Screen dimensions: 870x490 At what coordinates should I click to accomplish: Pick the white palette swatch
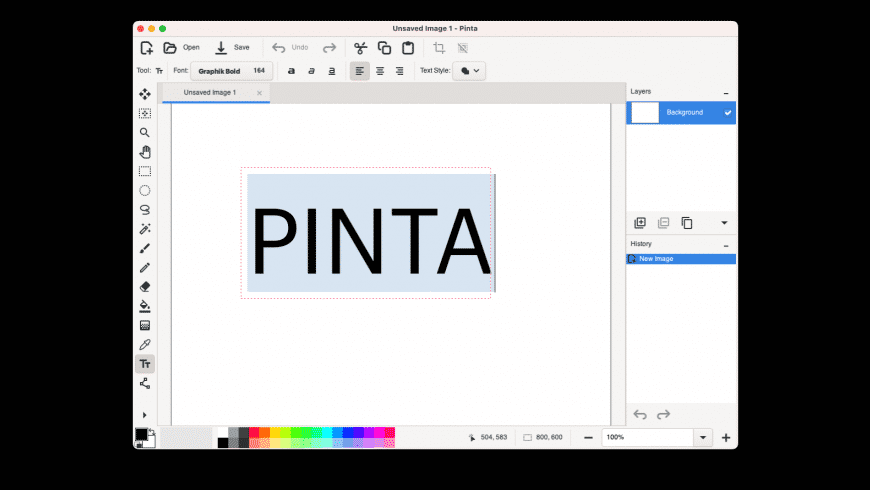pos(222,432)
